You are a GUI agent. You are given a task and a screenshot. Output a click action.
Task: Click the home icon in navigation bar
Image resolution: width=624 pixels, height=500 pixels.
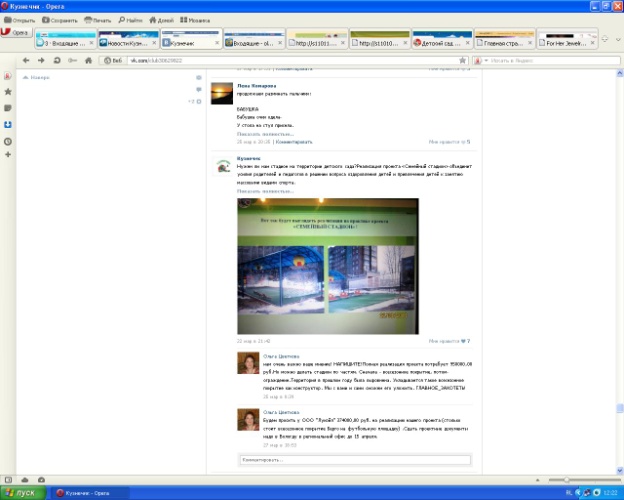[88, 60]
